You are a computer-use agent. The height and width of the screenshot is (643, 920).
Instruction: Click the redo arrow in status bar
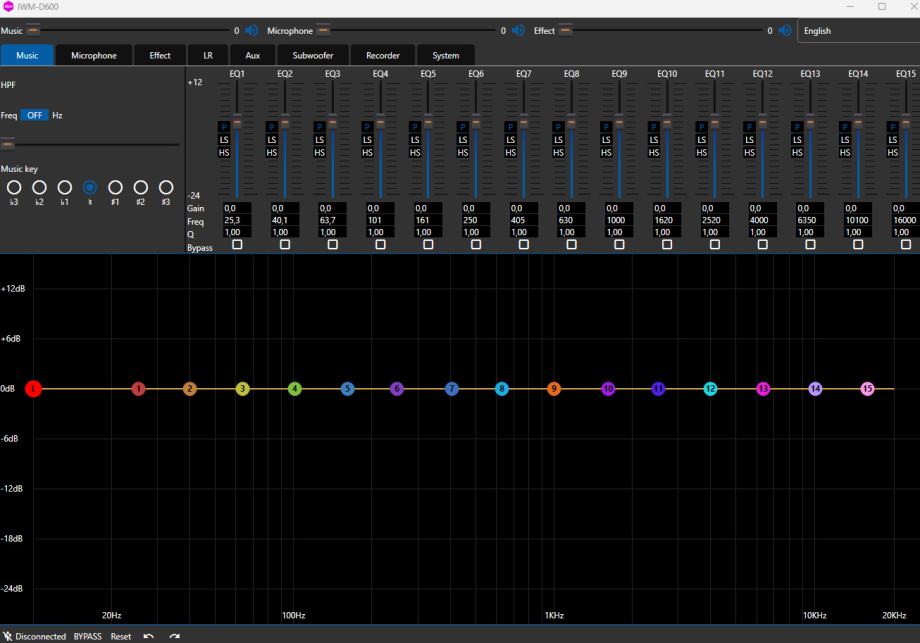point(175,636)
